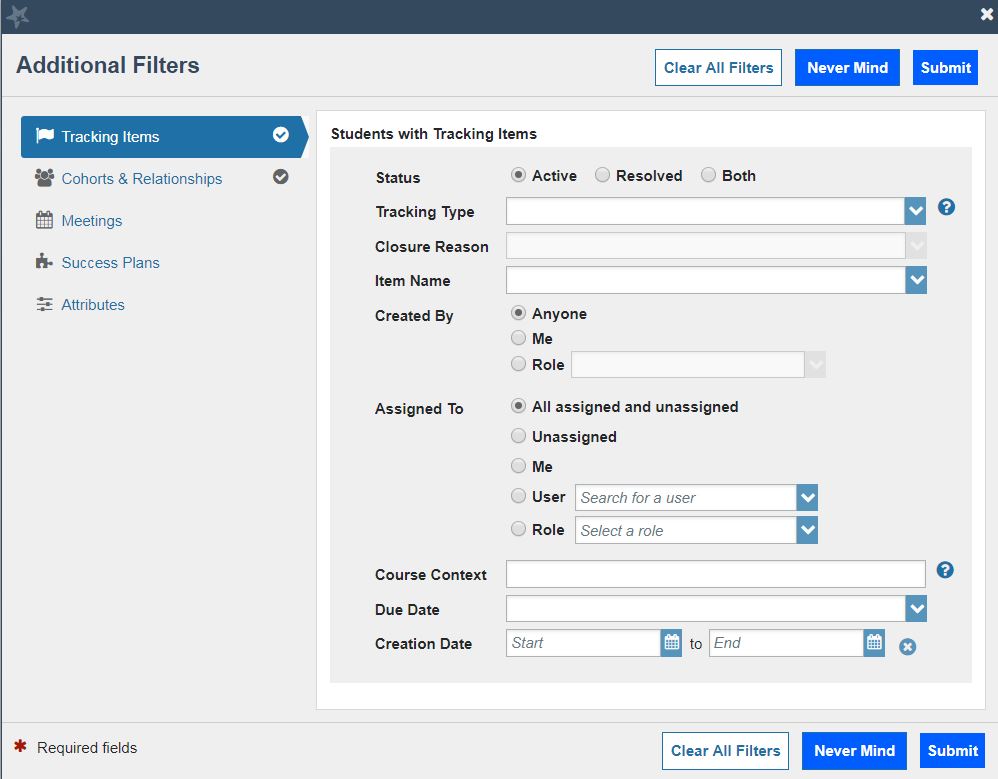
Task: Click the Created By Role field
Action: pyautogui.click(x=688, y=365)
